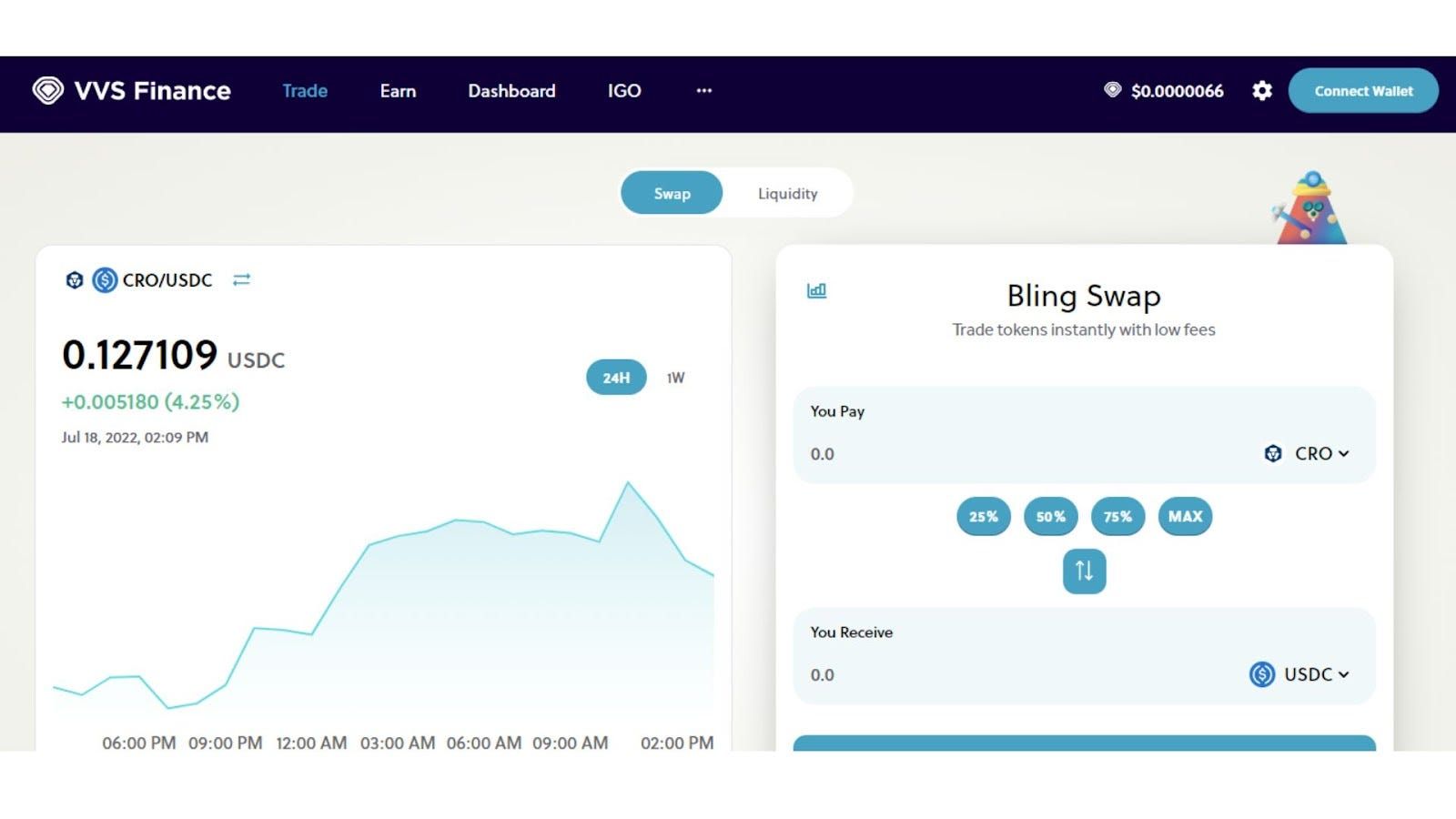Set pay amount to 50%
This screenshot has width=1456, height=819.
click(1051, 516)
